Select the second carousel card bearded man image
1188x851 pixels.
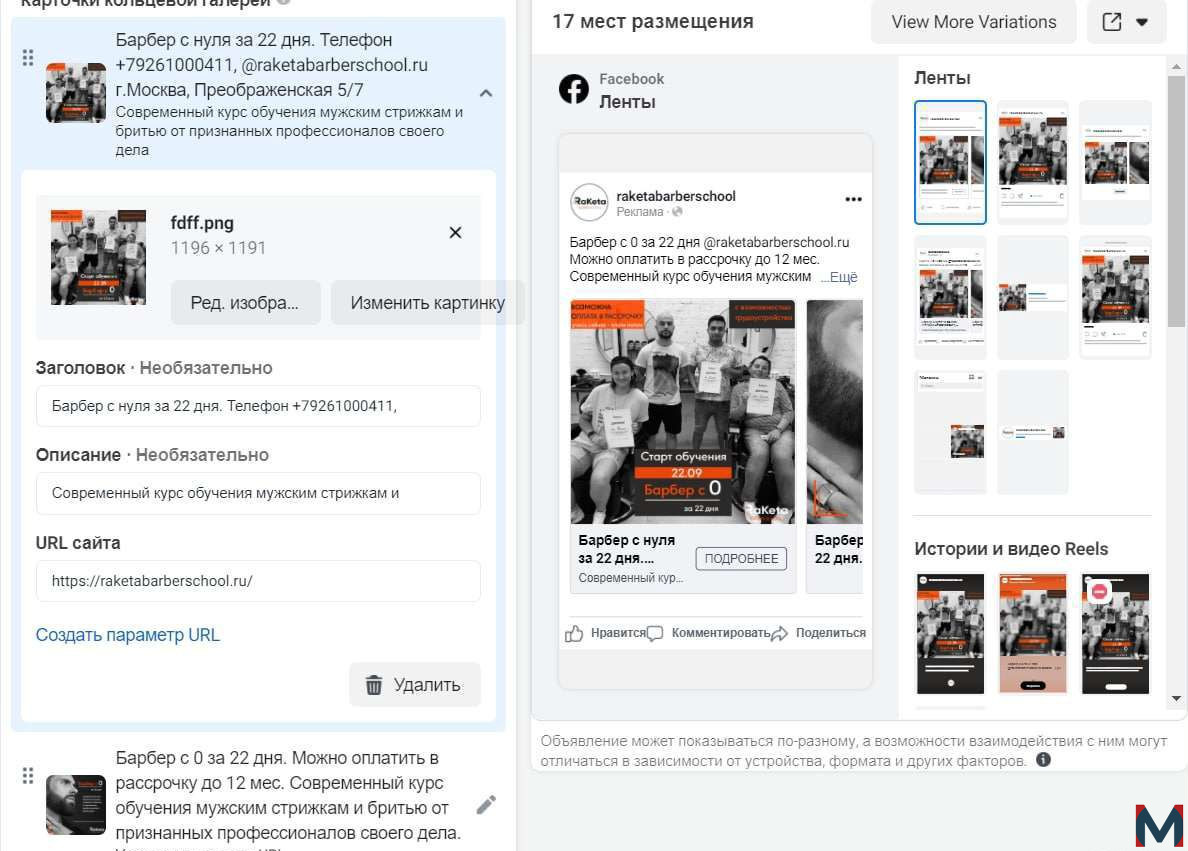point(835,412)
